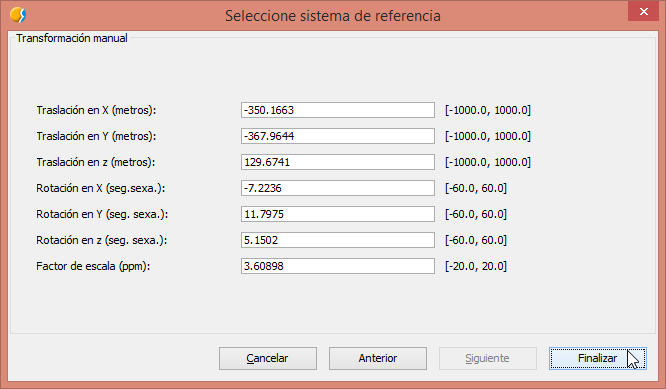
Task: Click the Traslación en Y input field
Action: pos(338,136)
